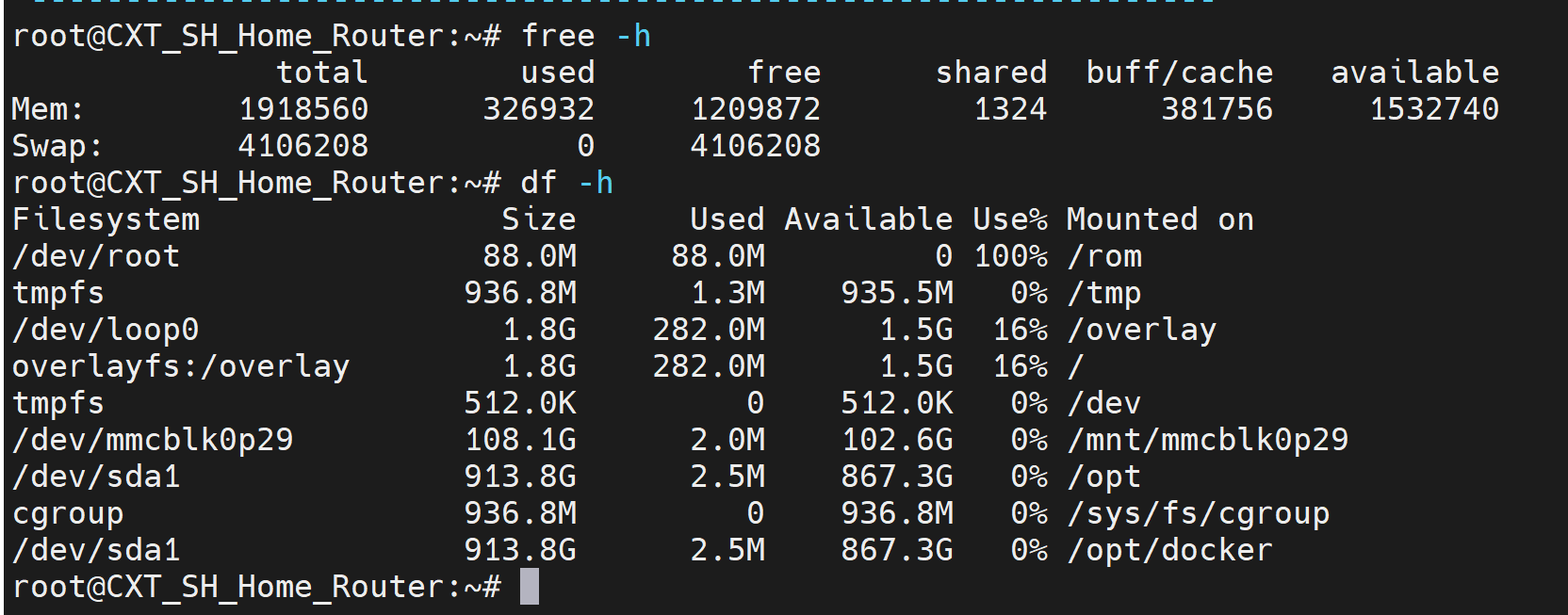
Task: Select the cgroup filesystem entry
Action: pos(68,513)
